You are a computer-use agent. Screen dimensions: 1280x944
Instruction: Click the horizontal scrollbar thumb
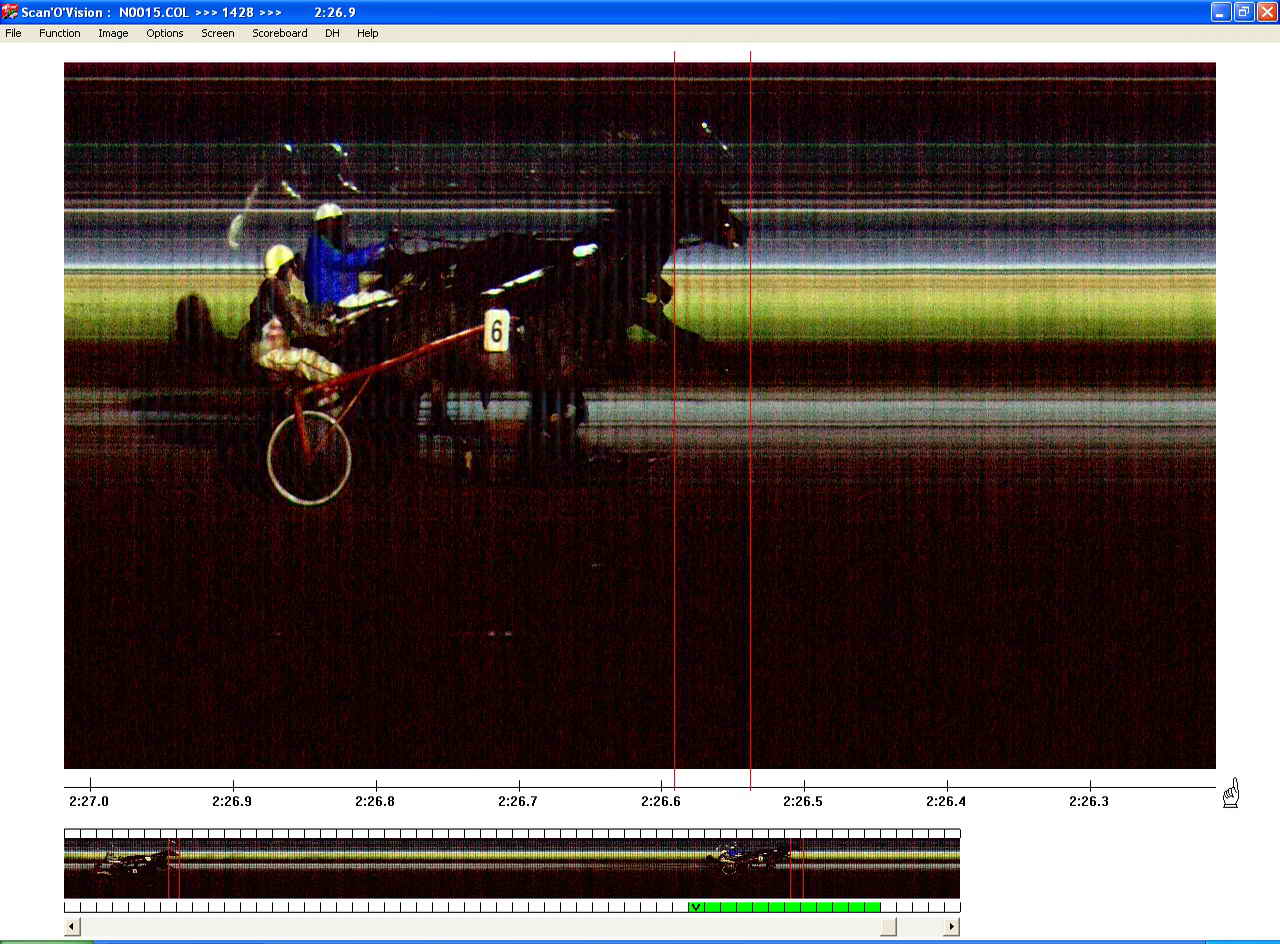888,927
